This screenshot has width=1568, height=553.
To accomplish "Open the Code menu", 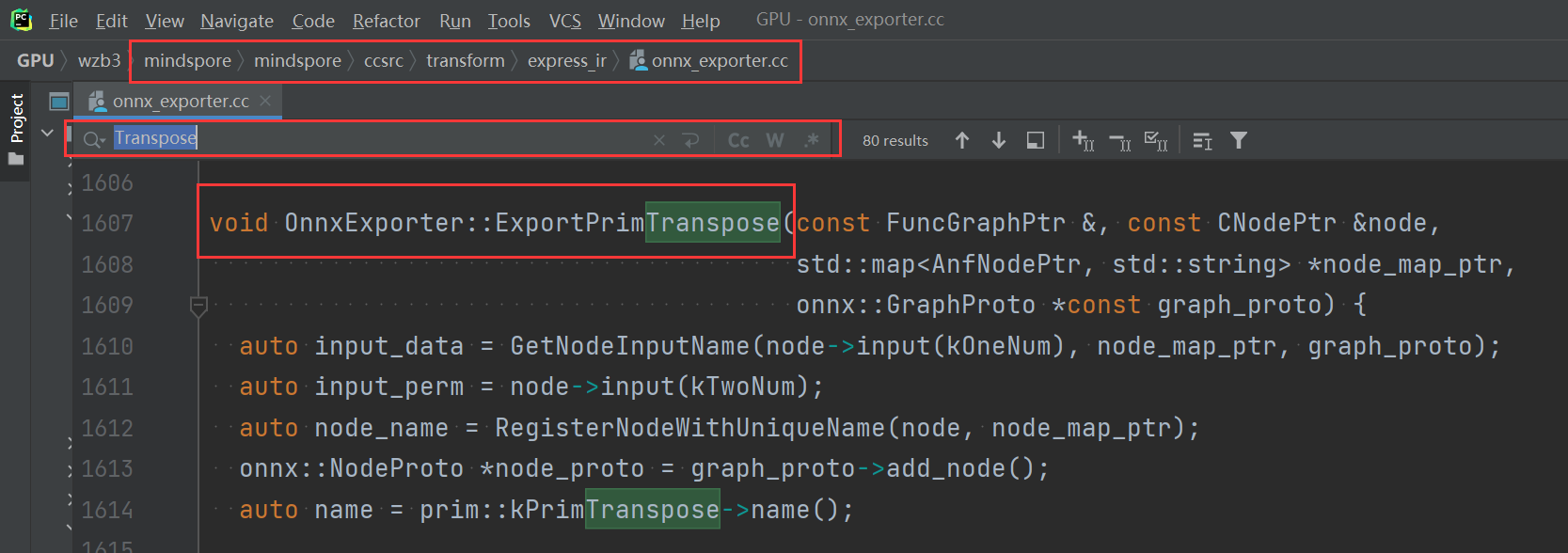I will coord(313,21).
